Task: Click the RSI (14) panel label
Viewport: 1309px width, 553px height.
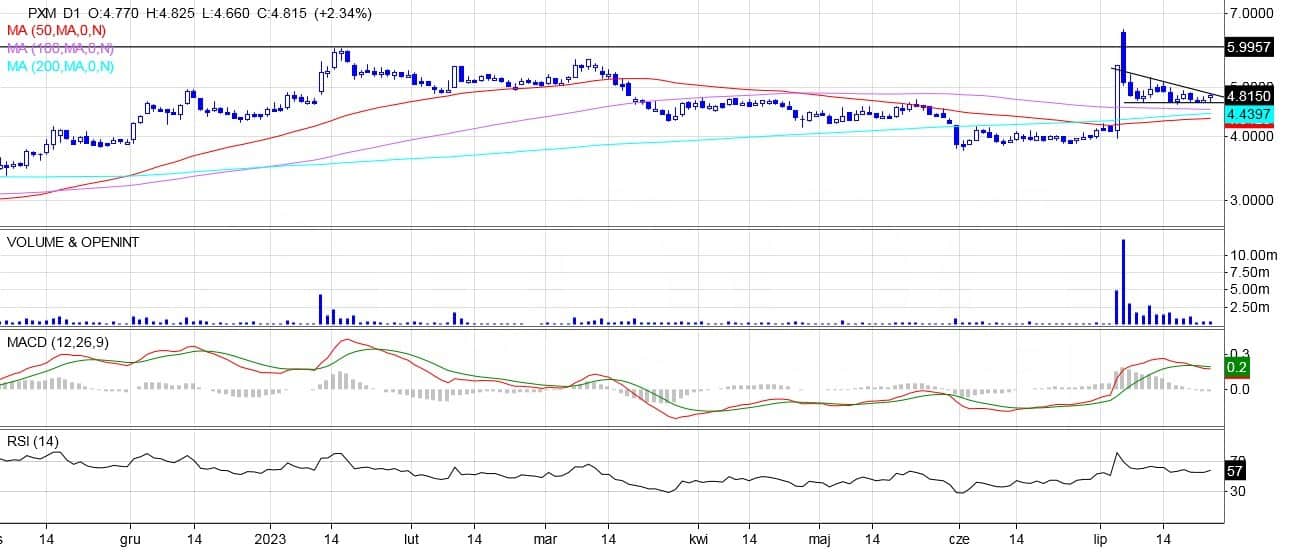Action: [x=33, y=441]
